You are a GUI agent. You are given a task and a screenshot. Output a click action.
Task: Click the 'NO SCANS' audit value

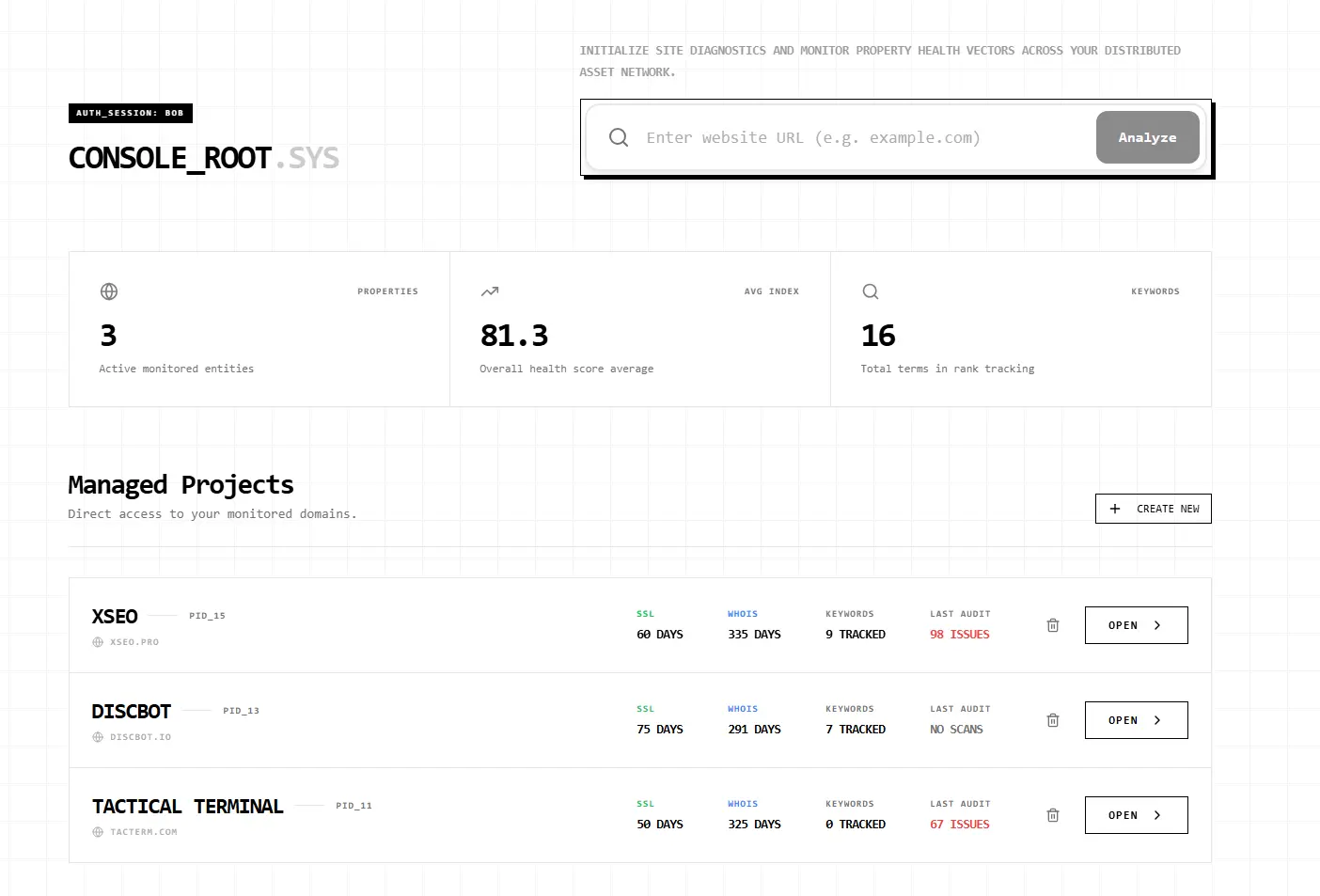click(x=956, y=730)
